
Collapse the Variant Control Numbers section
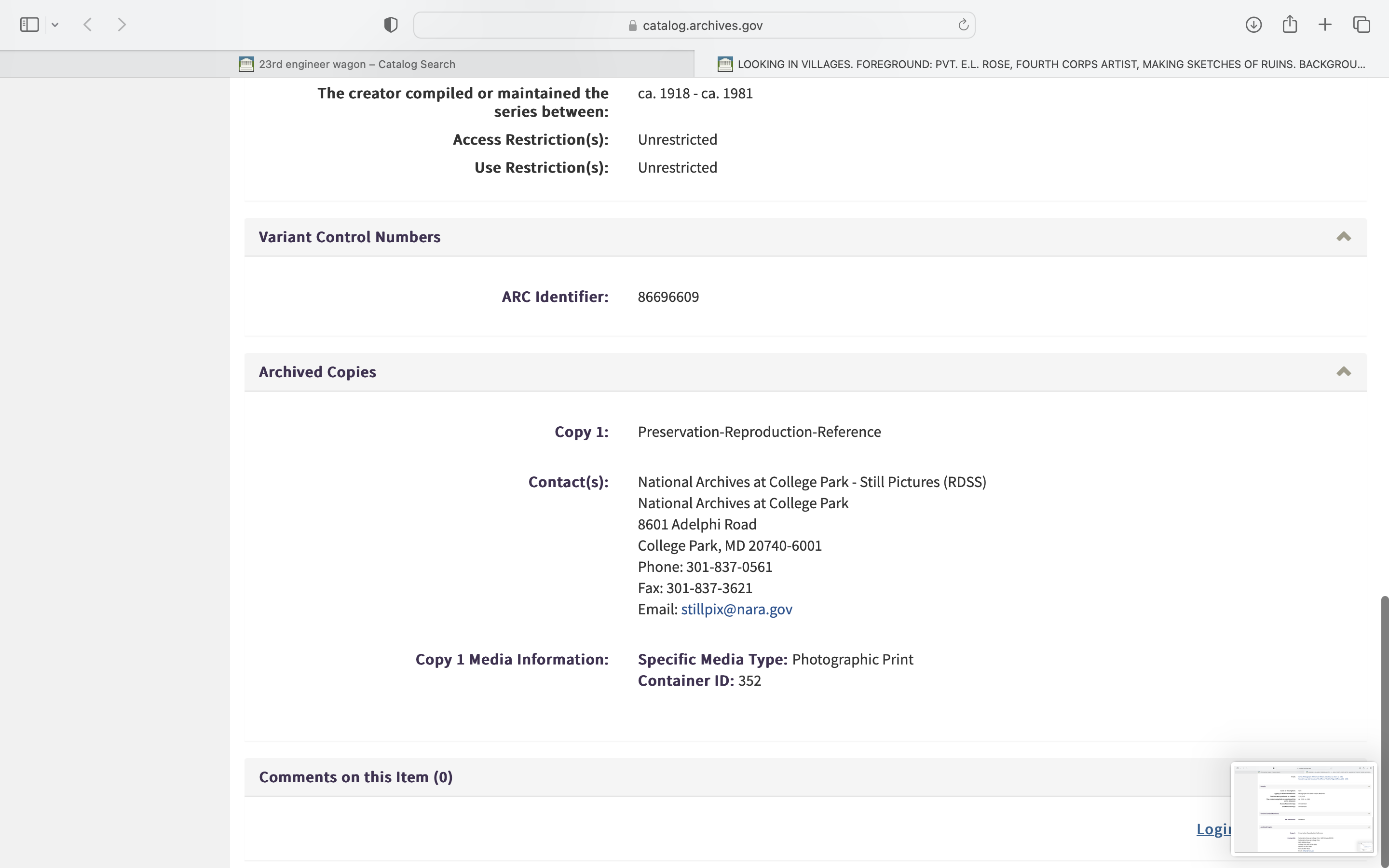click(x=1343, y=236)
